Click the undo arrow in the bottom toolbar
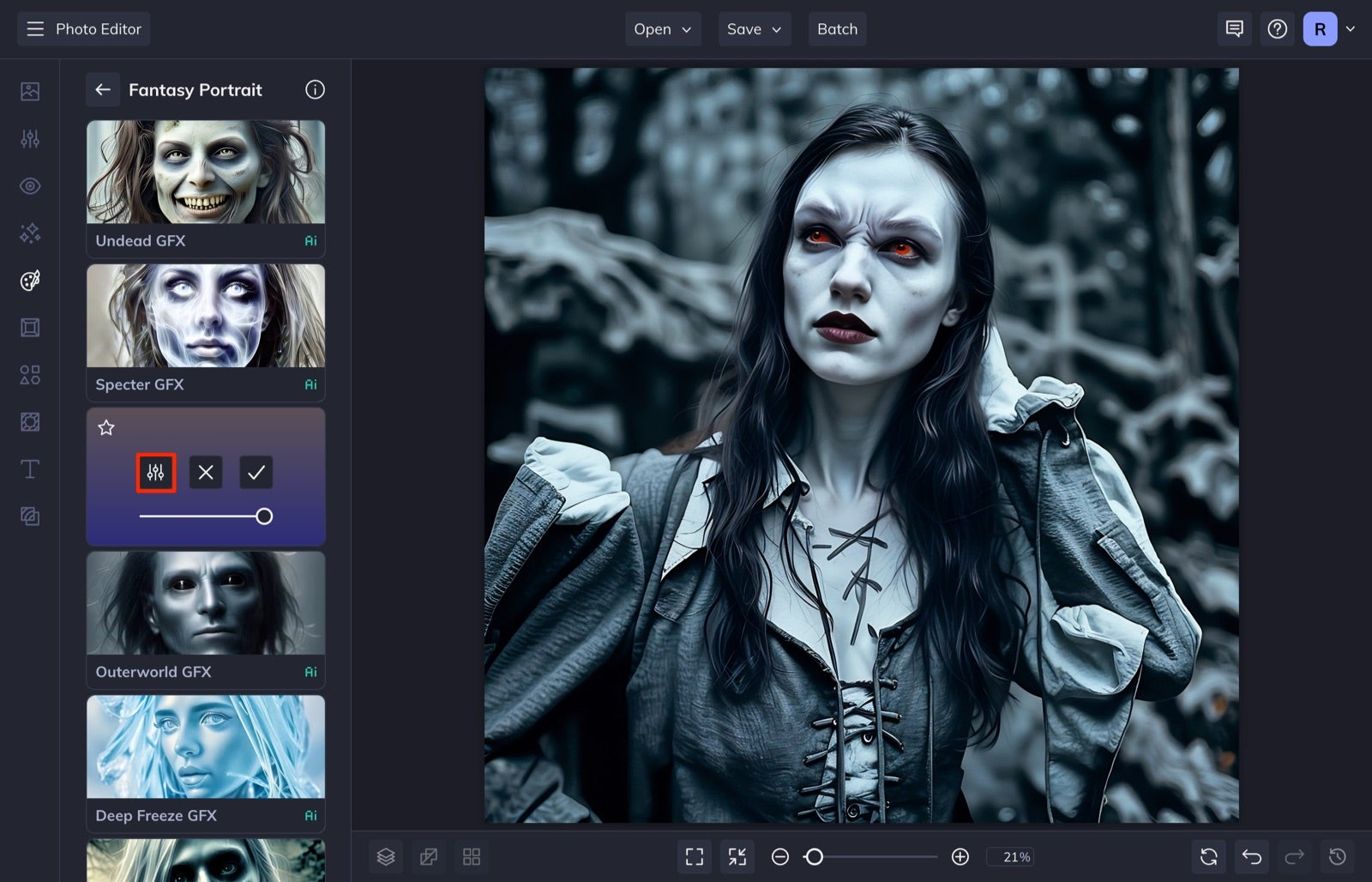 1250,856
